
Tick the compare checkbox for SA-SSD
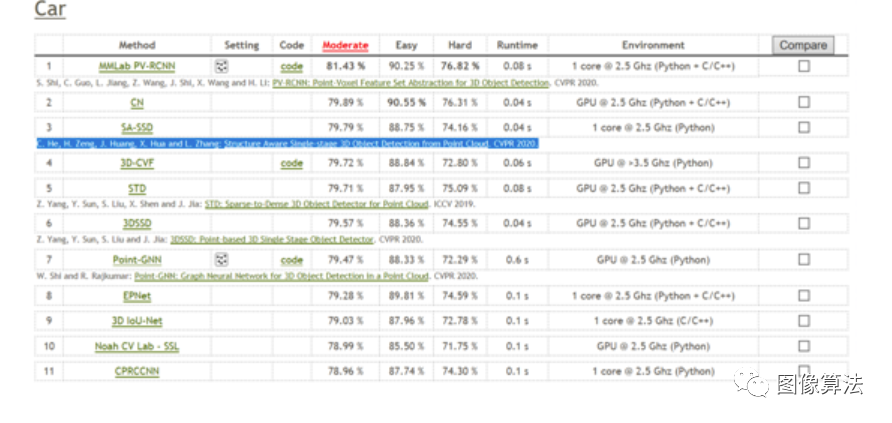(803, 127)
